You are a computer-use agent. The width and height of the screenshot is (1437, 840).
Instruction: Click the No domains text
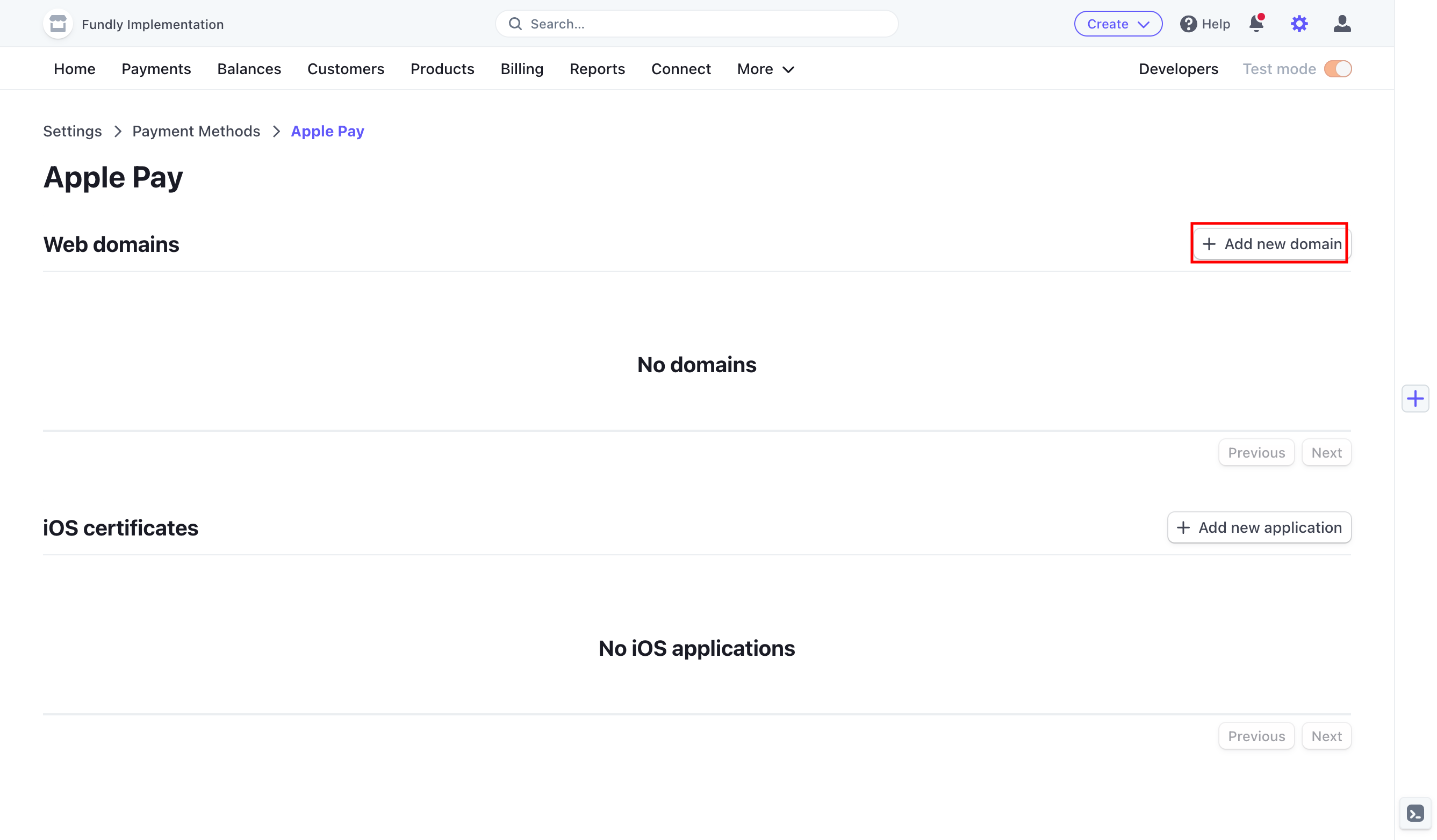(x=696, y=365)
